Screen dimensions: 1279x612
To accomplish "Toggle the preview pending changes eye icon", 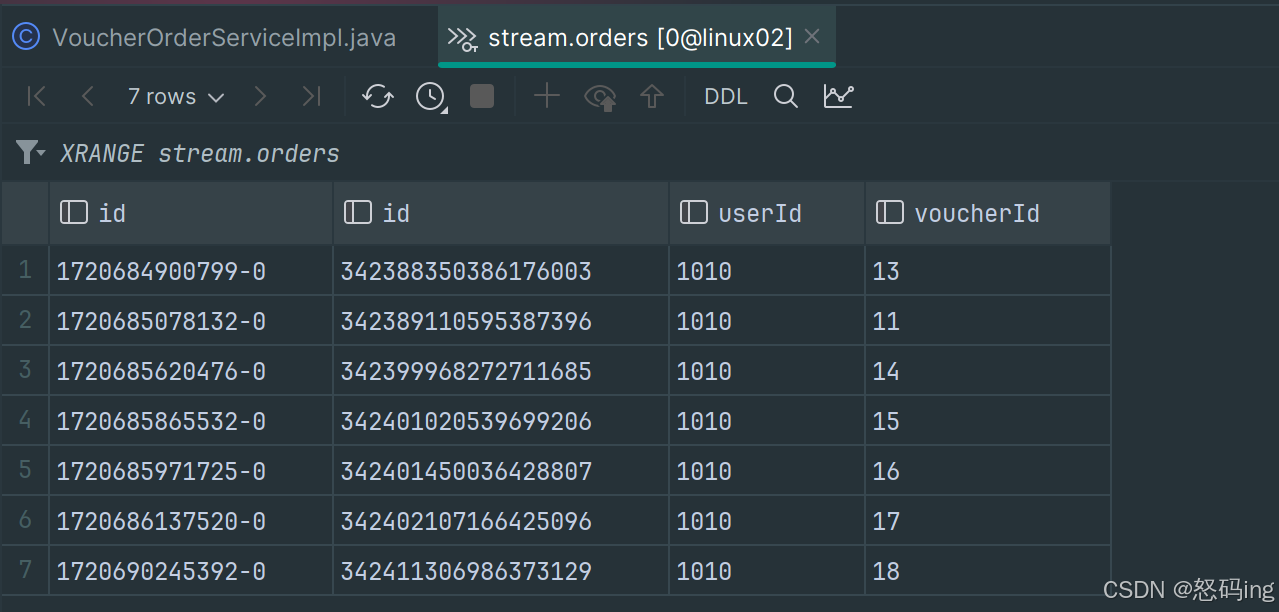I will (600, 97).
